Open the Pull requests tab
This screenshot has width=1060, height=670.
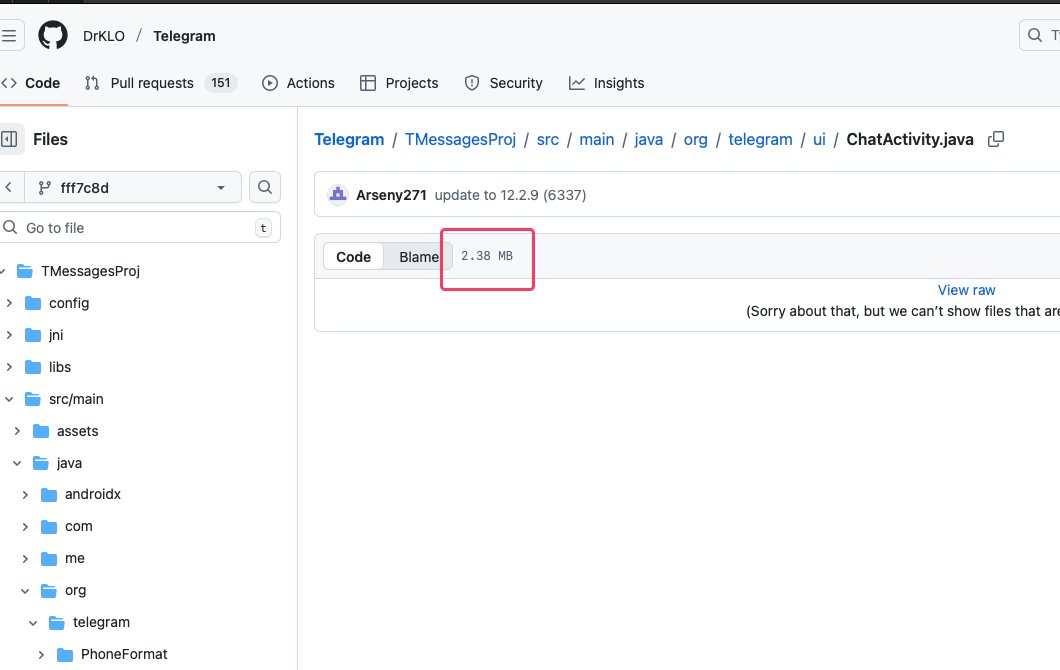click(x=160, y=83)
